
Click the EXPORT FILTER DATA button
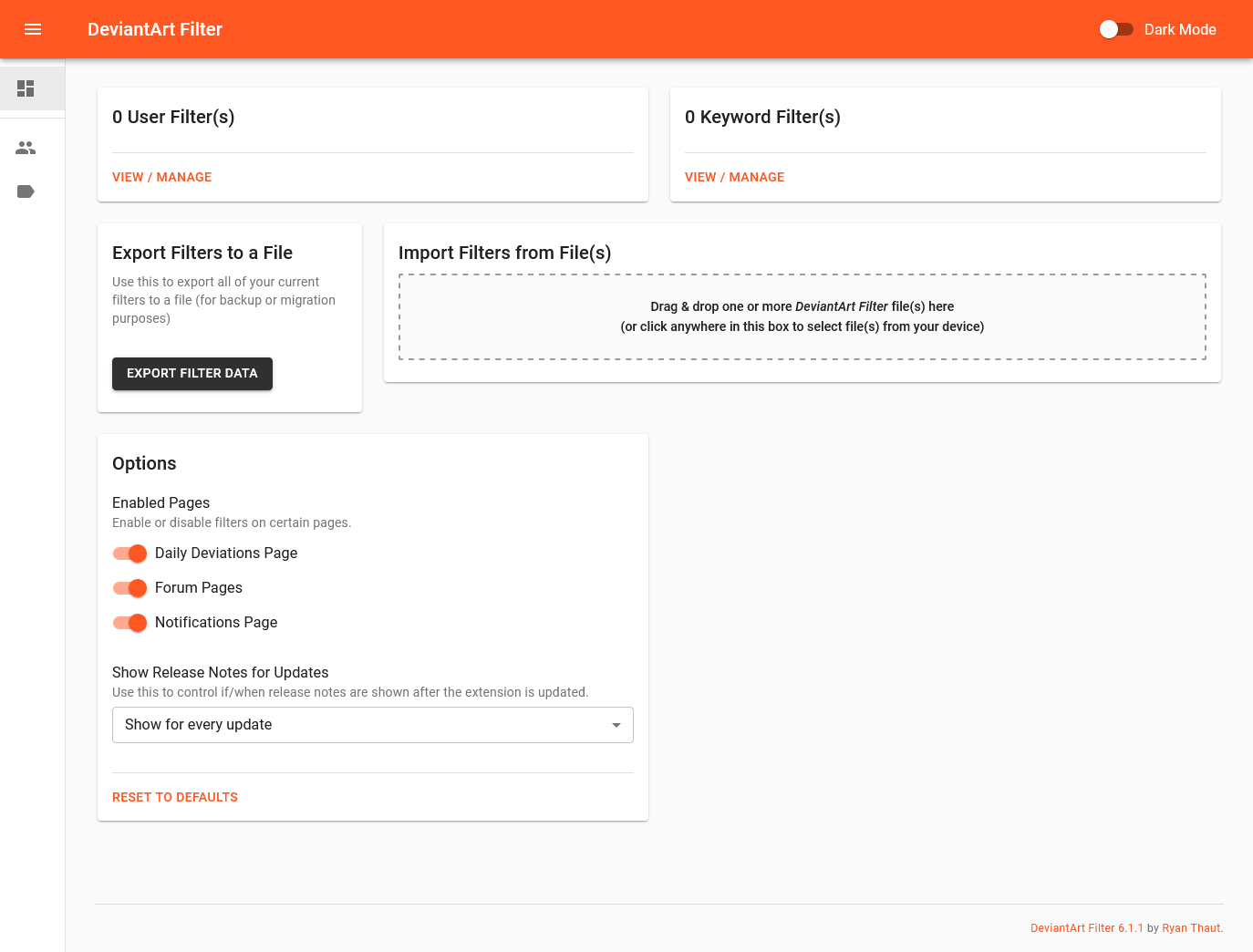click(192, 374)
